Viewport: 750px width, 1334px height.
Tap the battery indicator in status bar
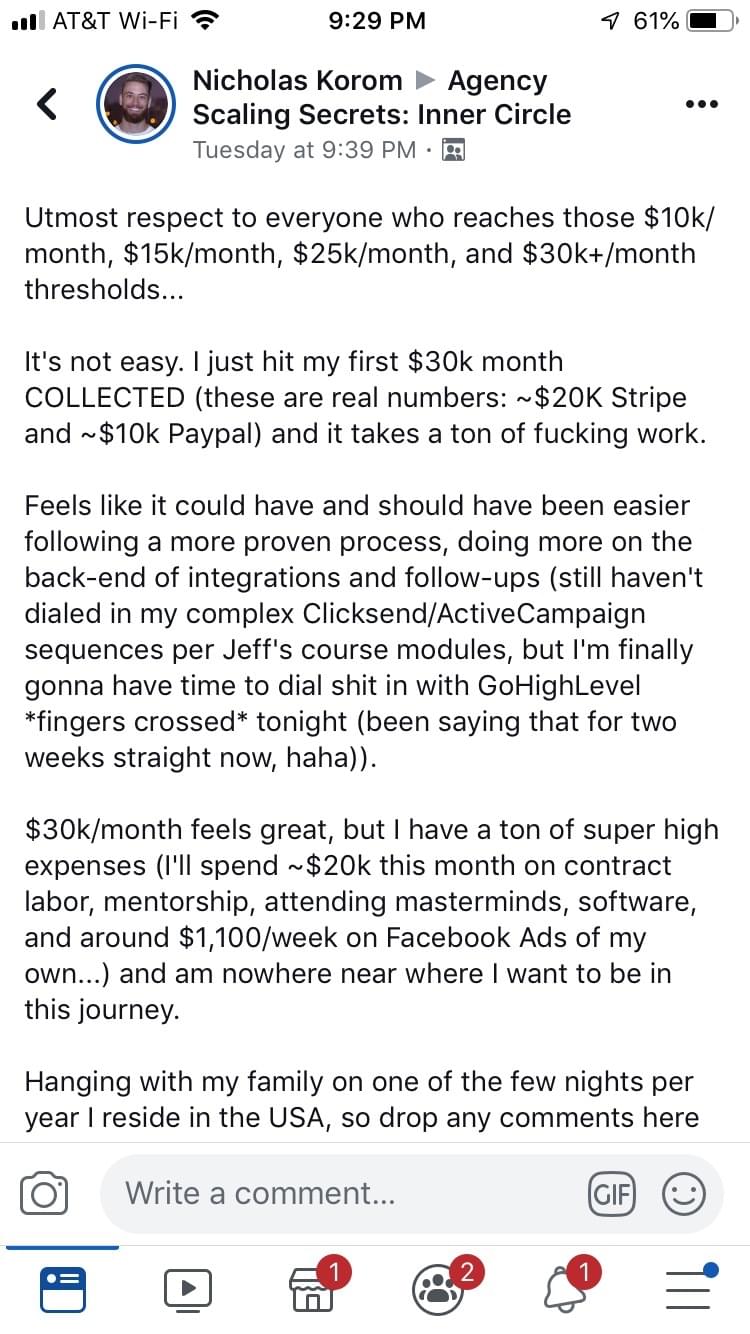click(711, 20)
